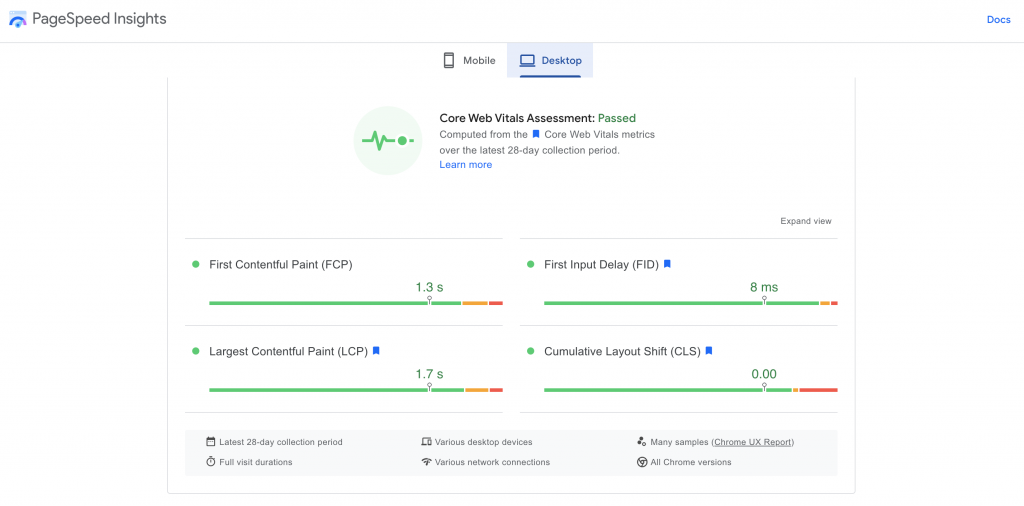Switch to the Mobile tab
The width and height of the screenshot is (1024, 506).
(469, 61)
